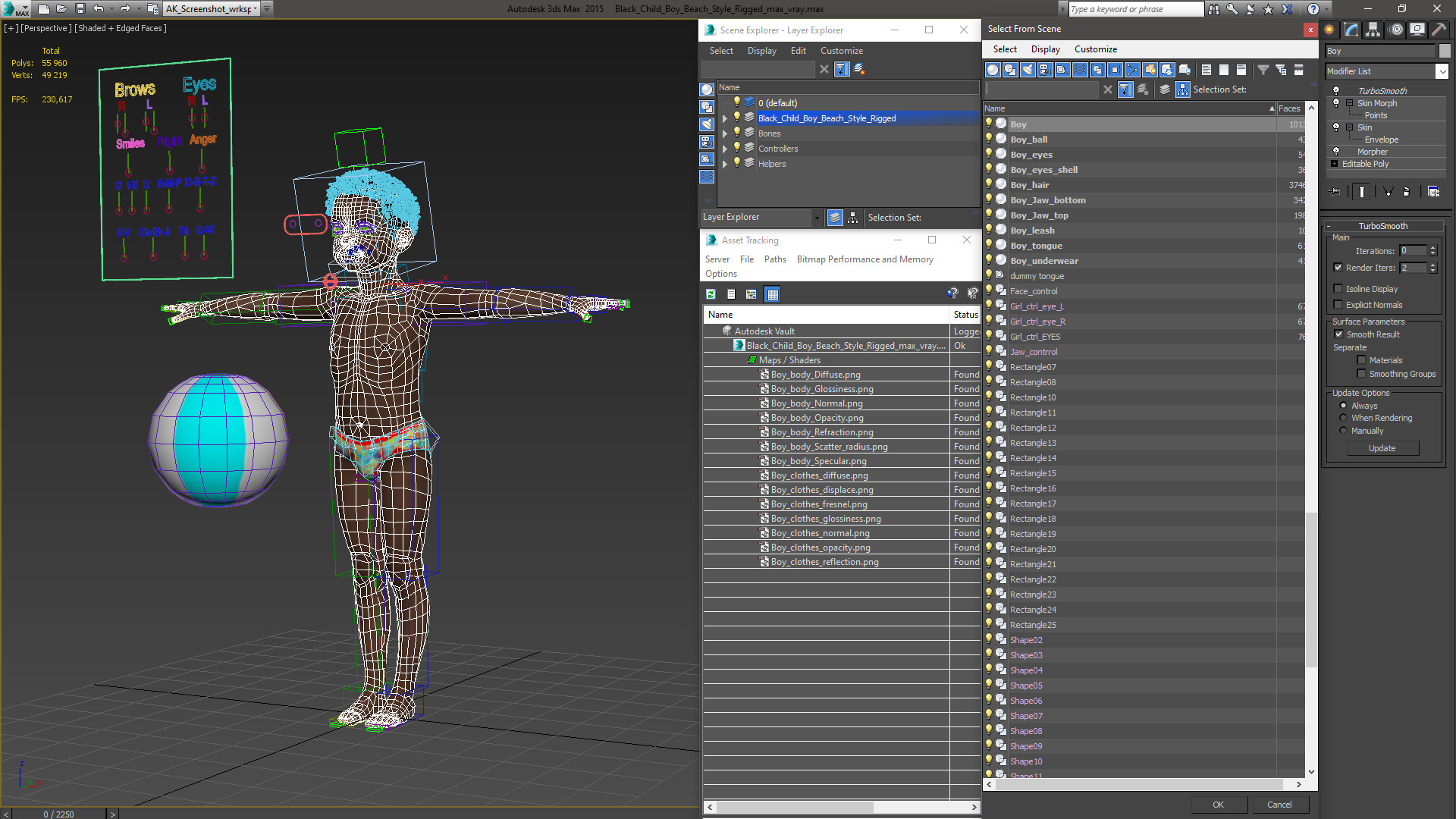Click Table View icon in Asset Tracking

tap(772, 294)
